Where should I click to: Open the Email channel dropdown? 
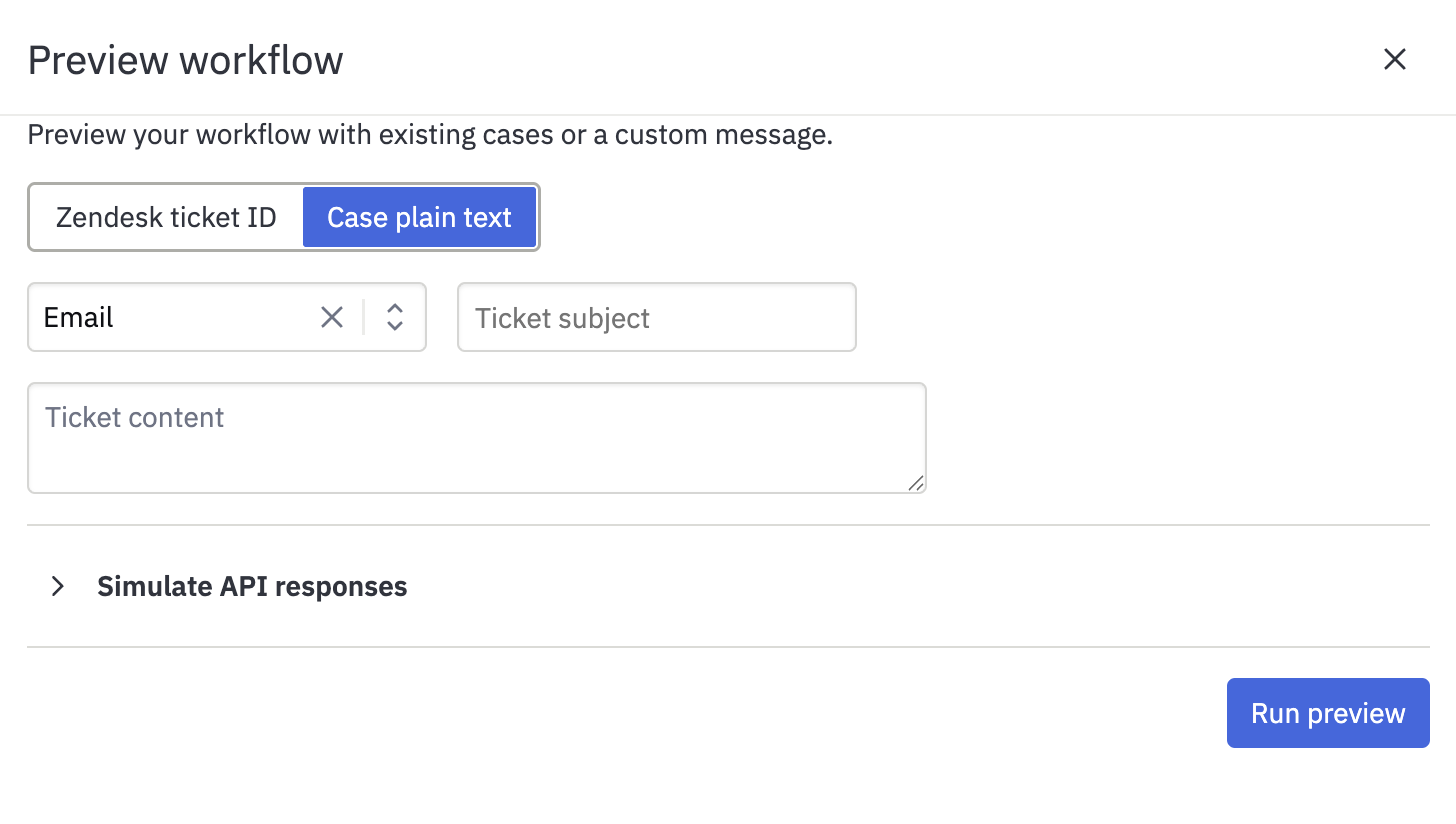[x=227, y=318]
